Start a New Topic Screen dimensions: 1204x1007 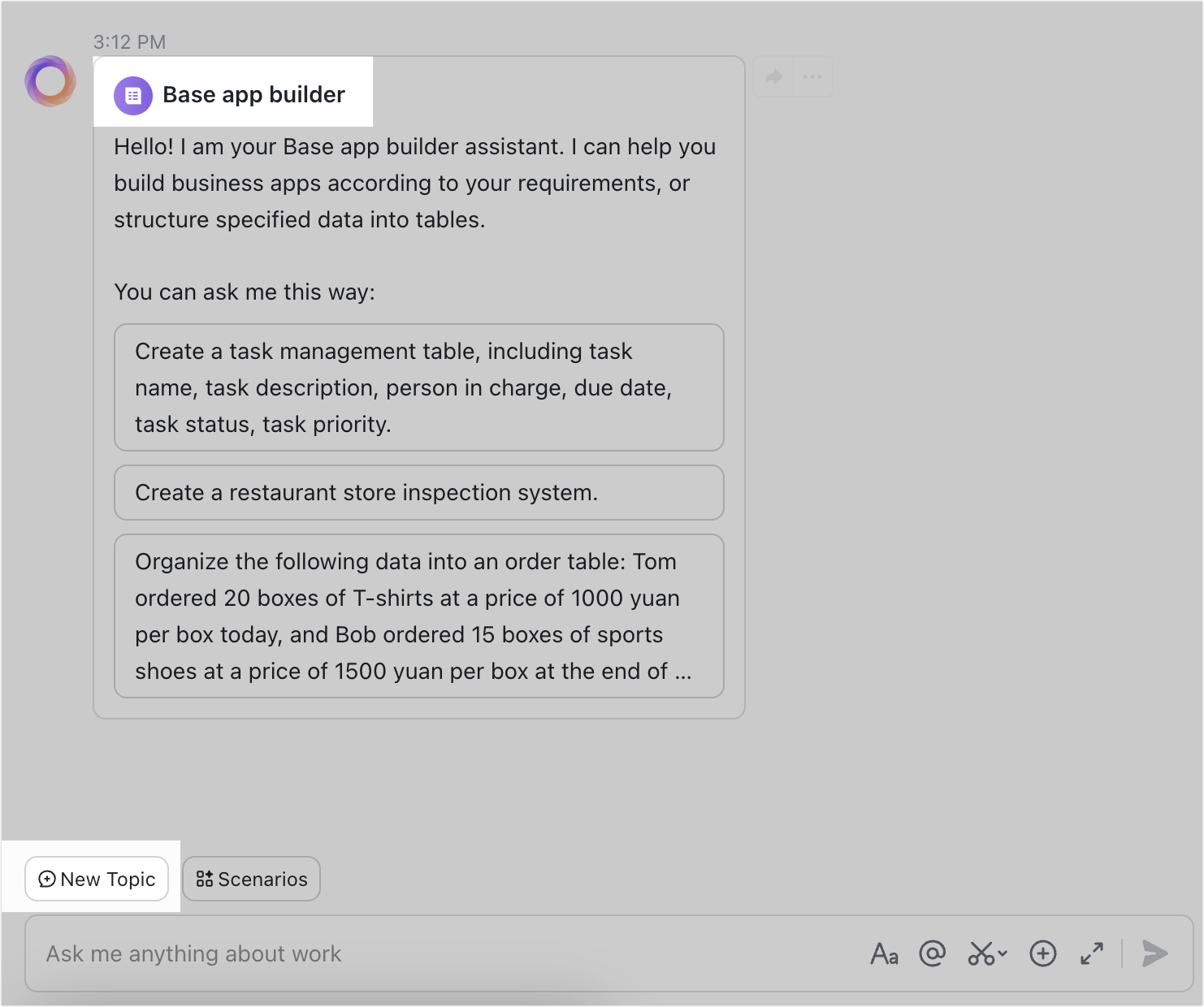(x=96, y=879)
